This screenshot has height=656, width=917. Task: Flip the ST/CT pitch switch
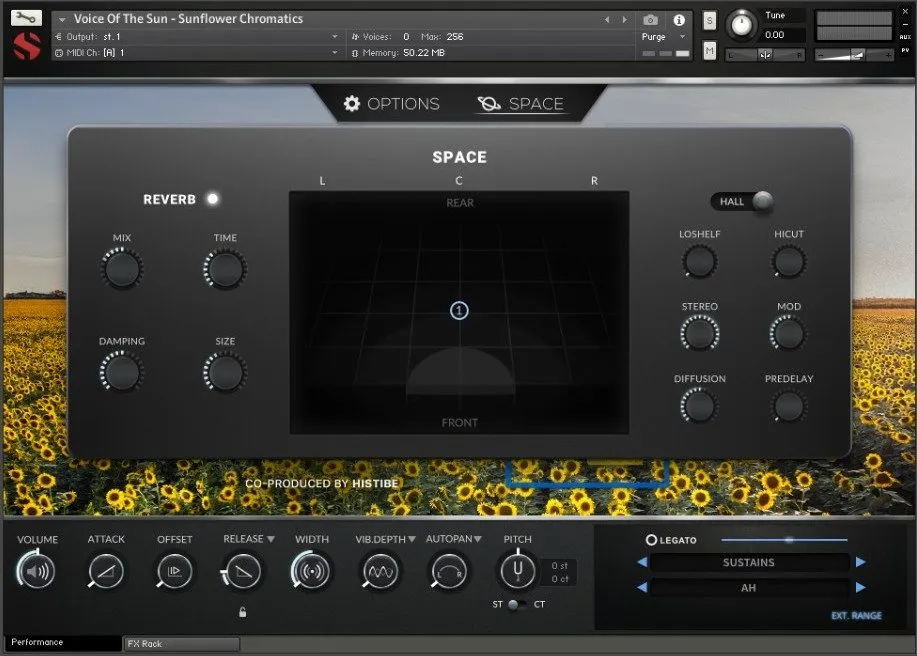tap(518, 605)
